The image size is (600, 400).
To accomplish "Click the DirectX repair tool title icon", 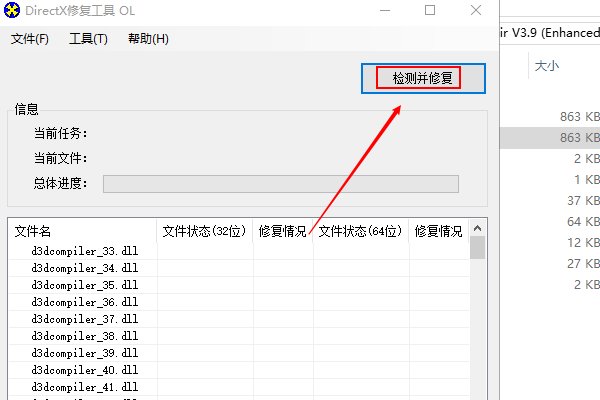I will point(12,10).
